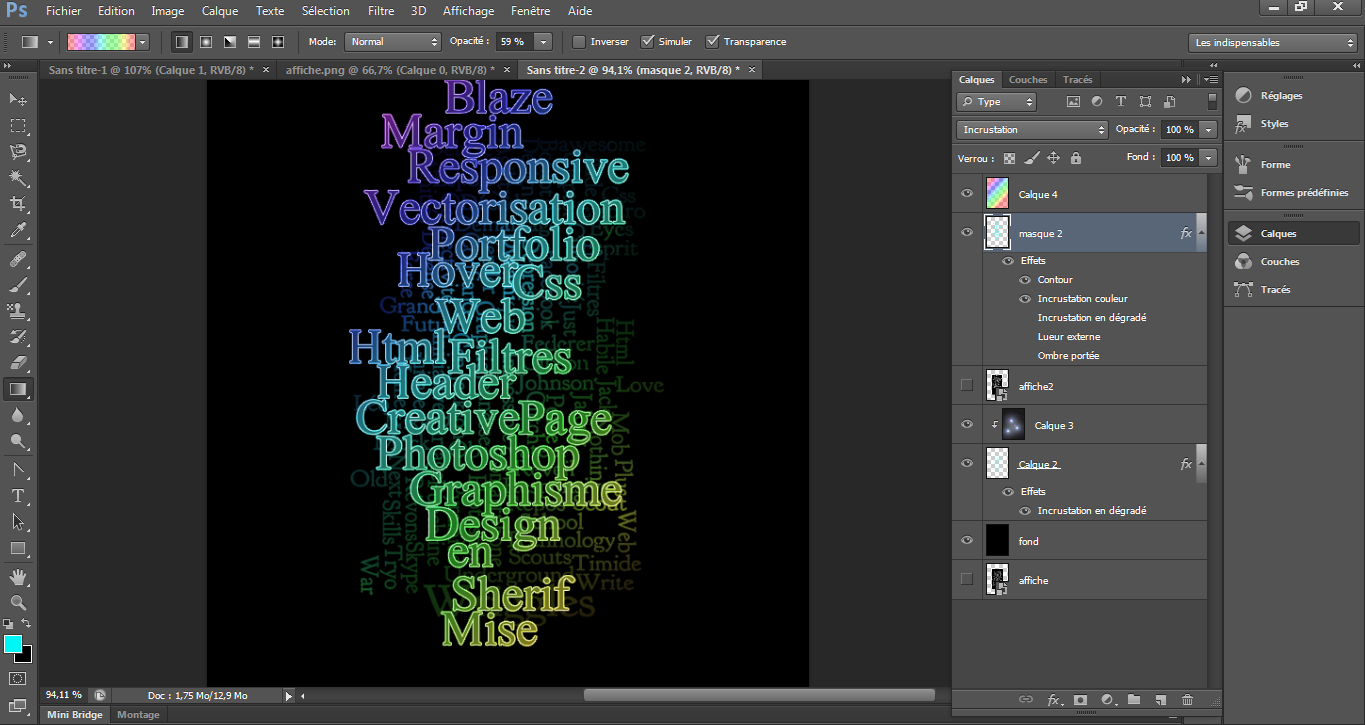Click the lock all padlock icon
Image resolution: width=1365 pixels, height=725 pixels.
coord(1076,158)
